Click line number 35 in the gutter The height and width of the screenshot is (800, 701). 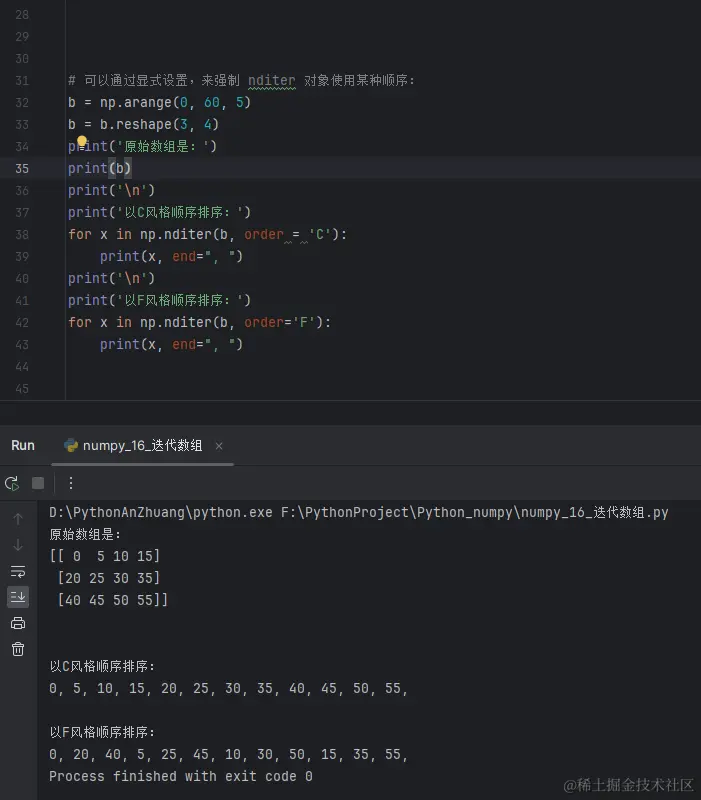tap(22, 168)
